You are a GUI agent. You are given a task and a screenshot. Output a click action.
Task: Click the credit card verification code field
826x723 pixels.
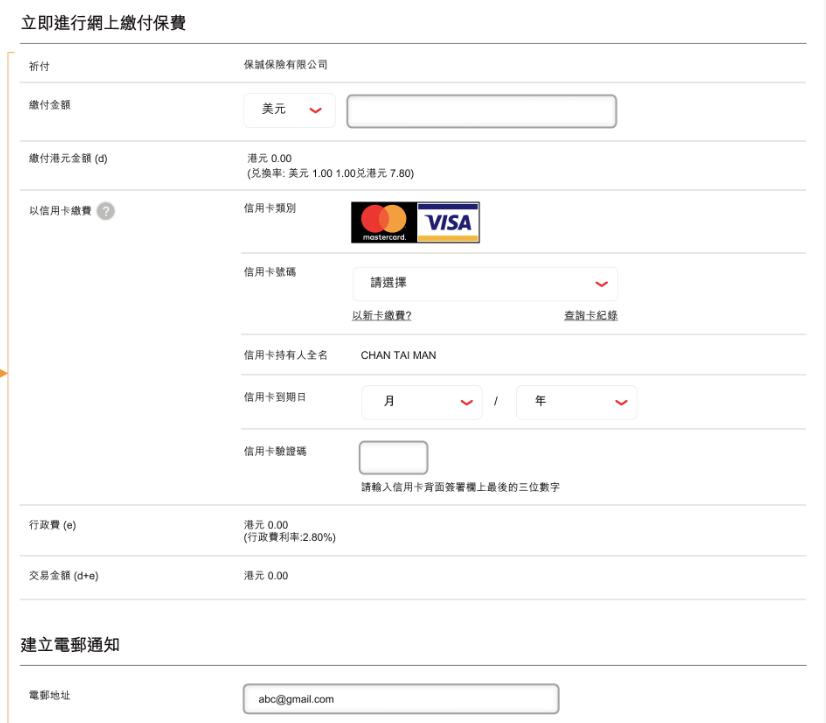click(394, 457)
